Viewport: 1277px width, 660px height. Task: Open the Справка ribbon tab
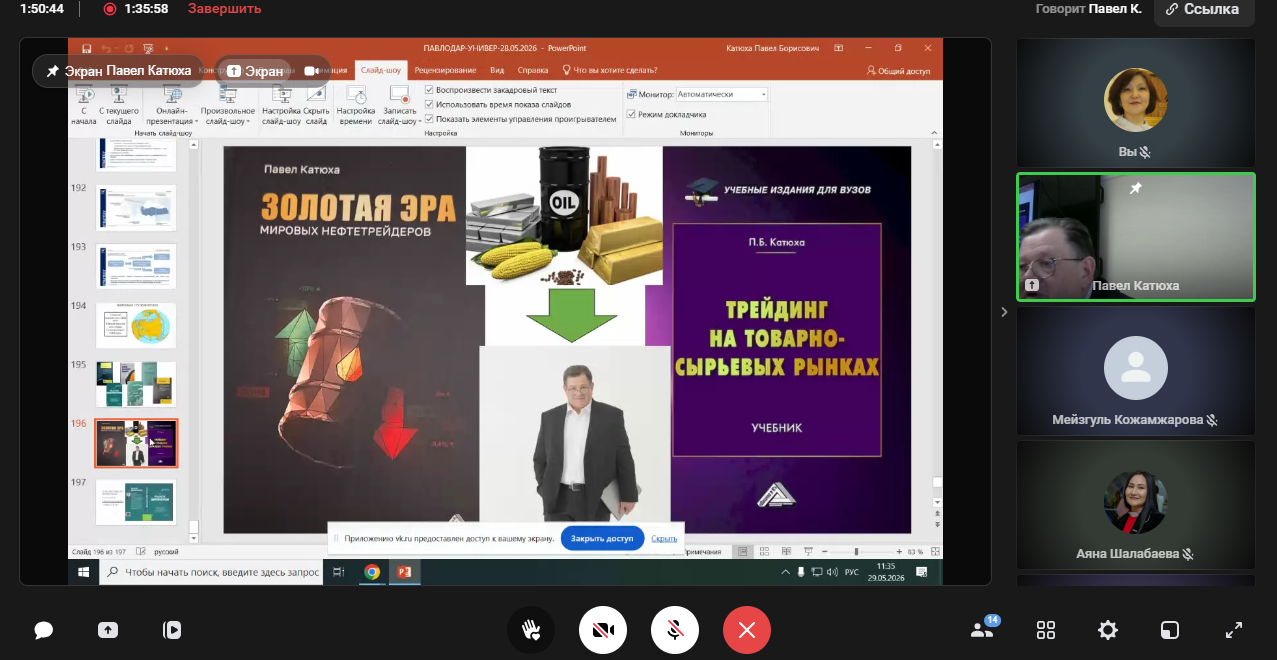(533, 70)
